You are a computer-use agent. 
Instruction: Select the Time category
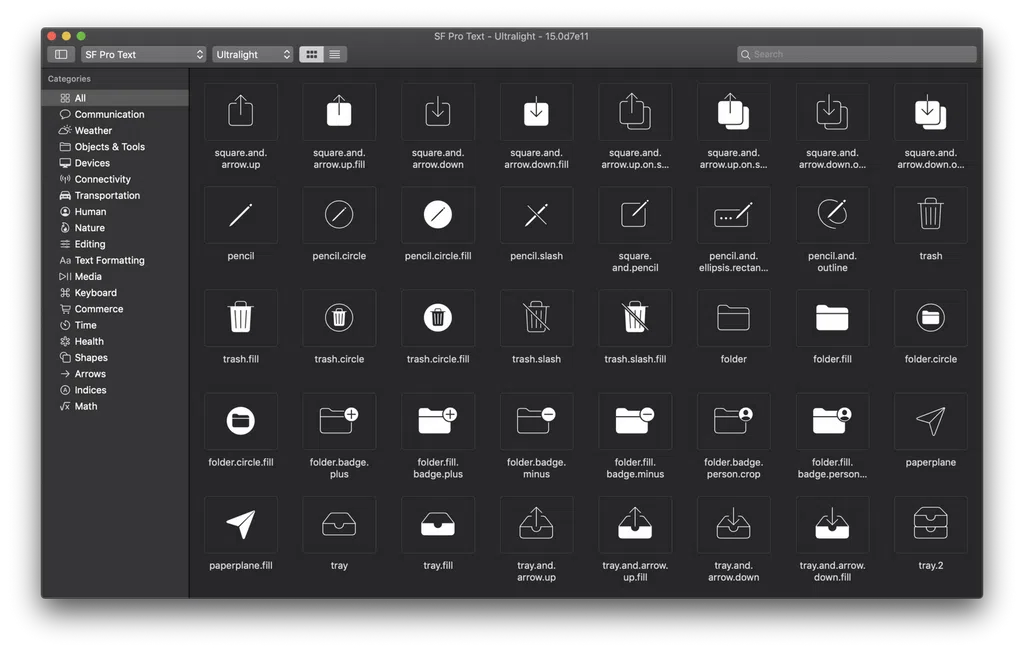[115, 325]
